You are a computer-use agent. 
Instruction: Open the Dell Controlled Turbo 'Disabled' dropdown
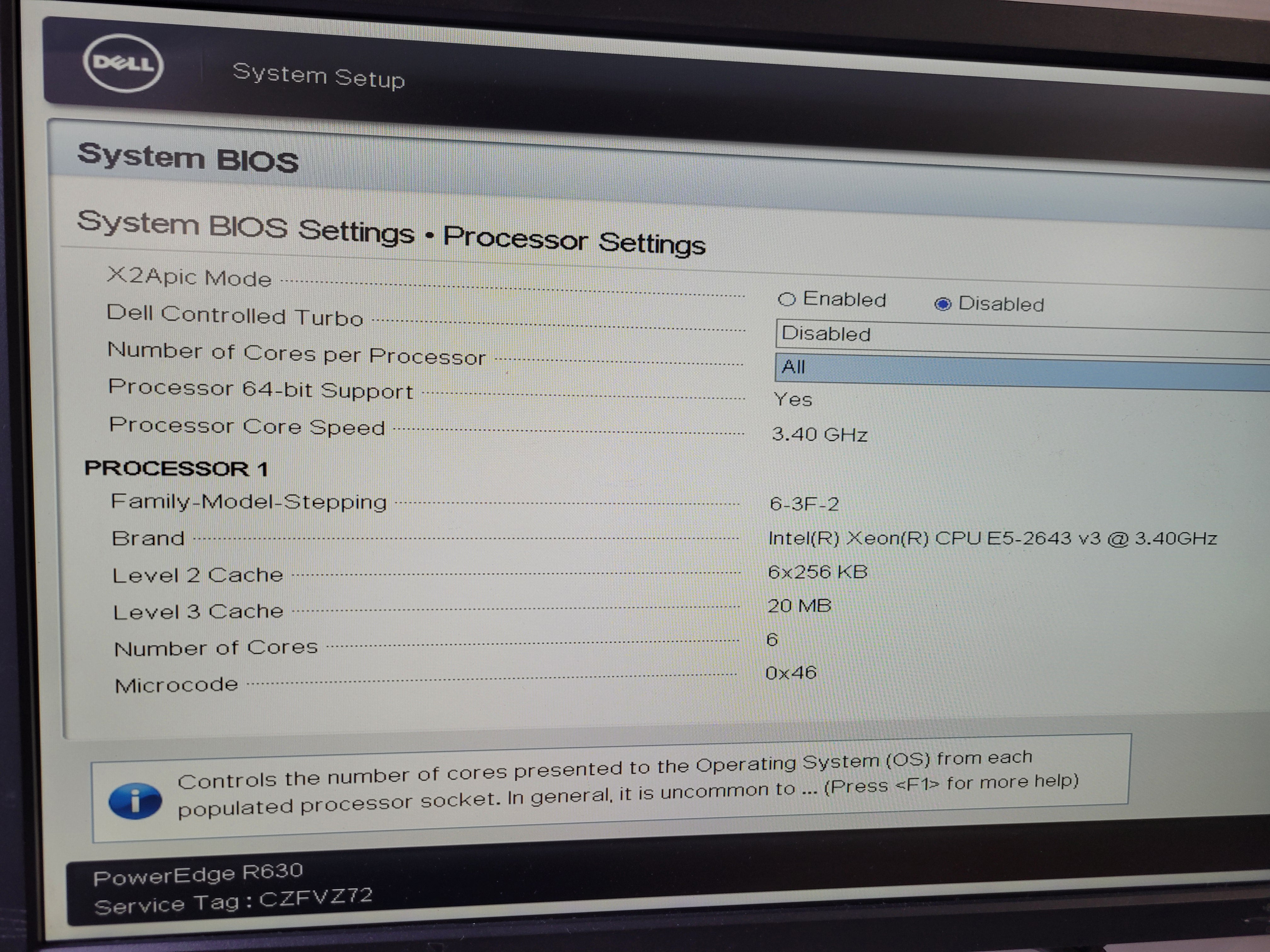1022,339
